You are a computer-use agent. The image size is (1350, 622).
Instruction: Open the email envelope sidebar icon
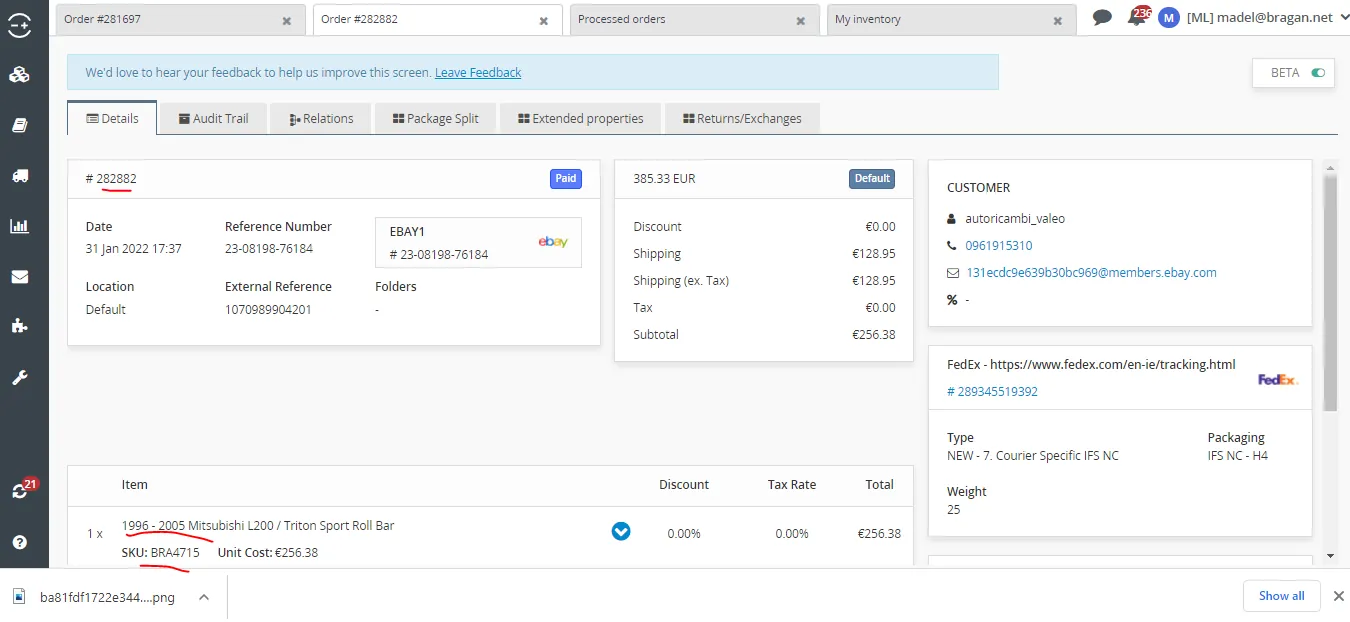pyautogui.click(x=19, y=277)
